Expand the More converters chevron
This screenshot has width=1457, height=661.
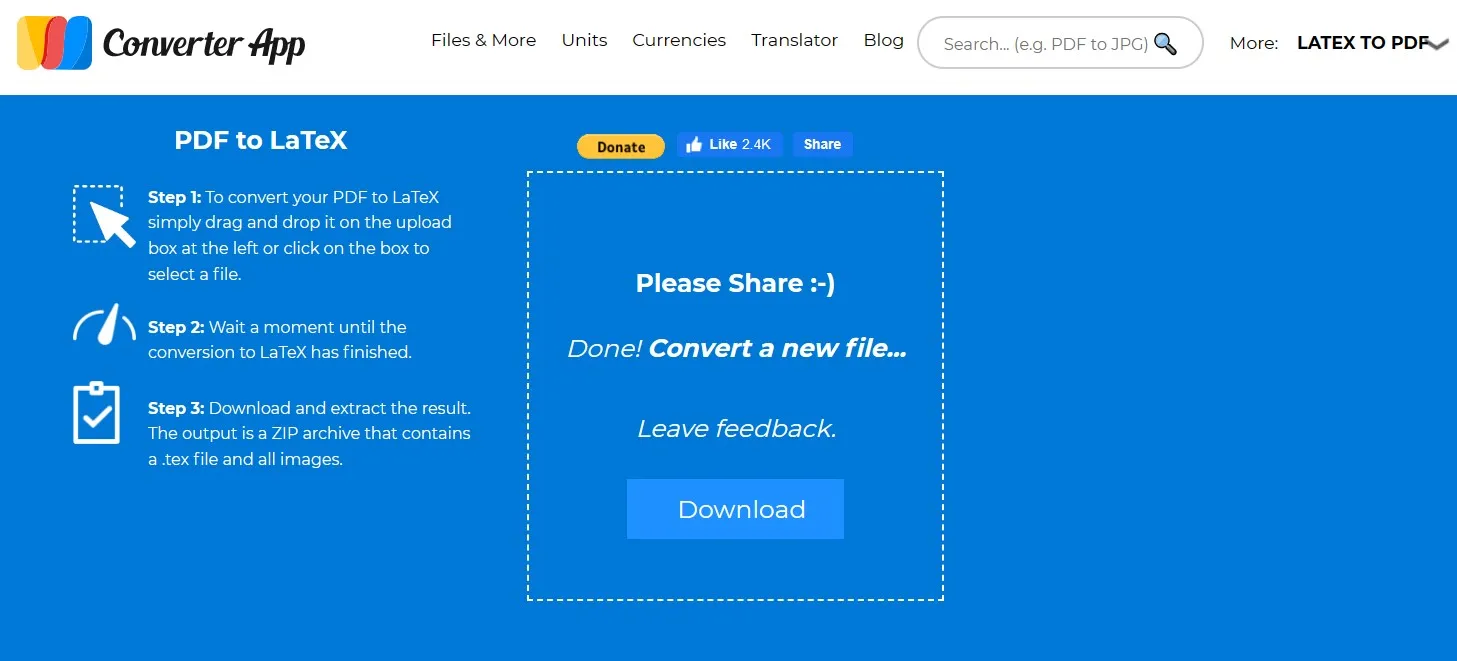(1438, 45)
